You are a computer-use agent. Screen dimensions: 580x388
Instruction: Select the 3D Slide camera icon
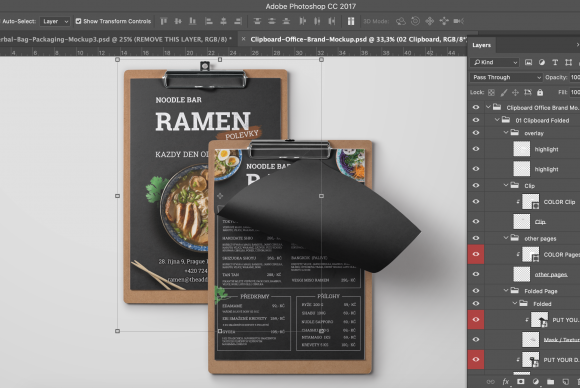tap(444, 21)
